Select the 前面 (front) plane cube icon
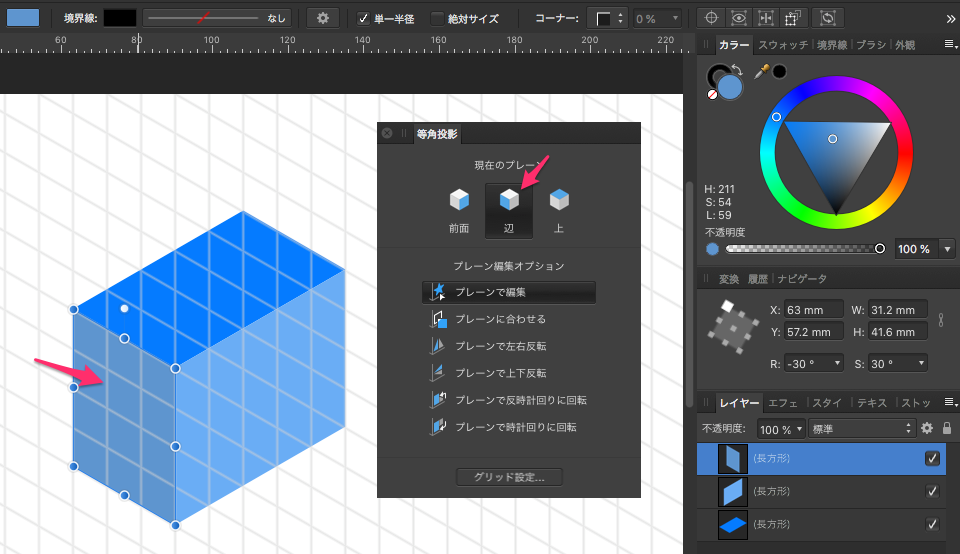 tap(459, 200)
